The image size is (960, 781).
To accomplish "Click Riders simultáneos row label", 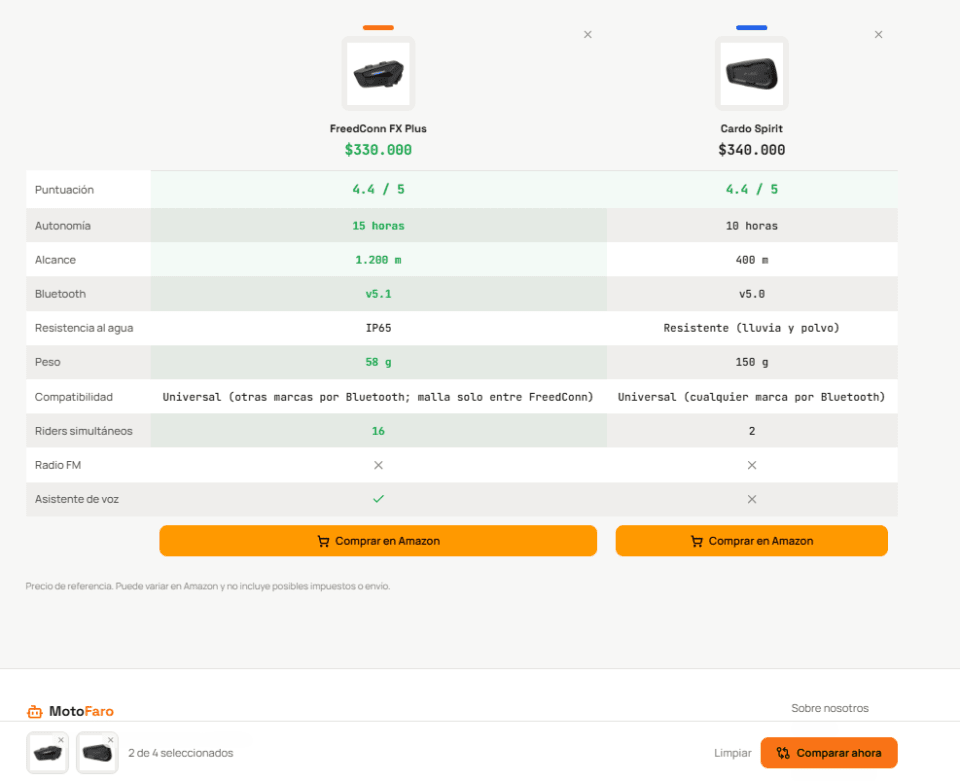I will (x=83, y=431).
